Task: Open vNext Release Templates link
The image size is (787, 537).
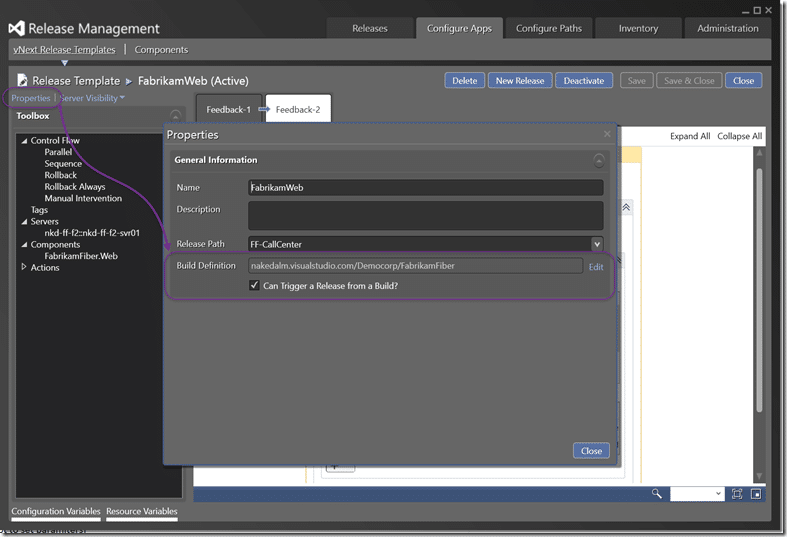Action: point(64,50)
